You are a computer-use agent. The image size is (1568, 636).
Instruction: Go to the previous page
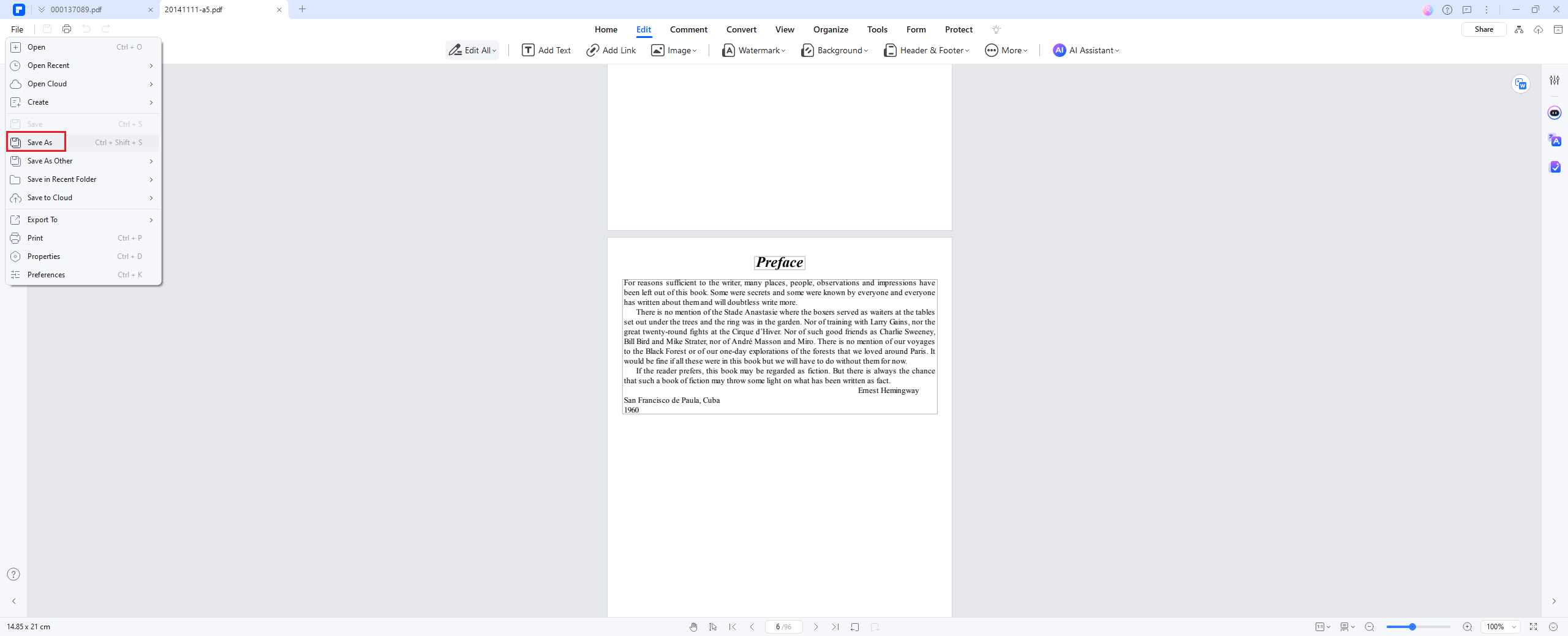752,627
